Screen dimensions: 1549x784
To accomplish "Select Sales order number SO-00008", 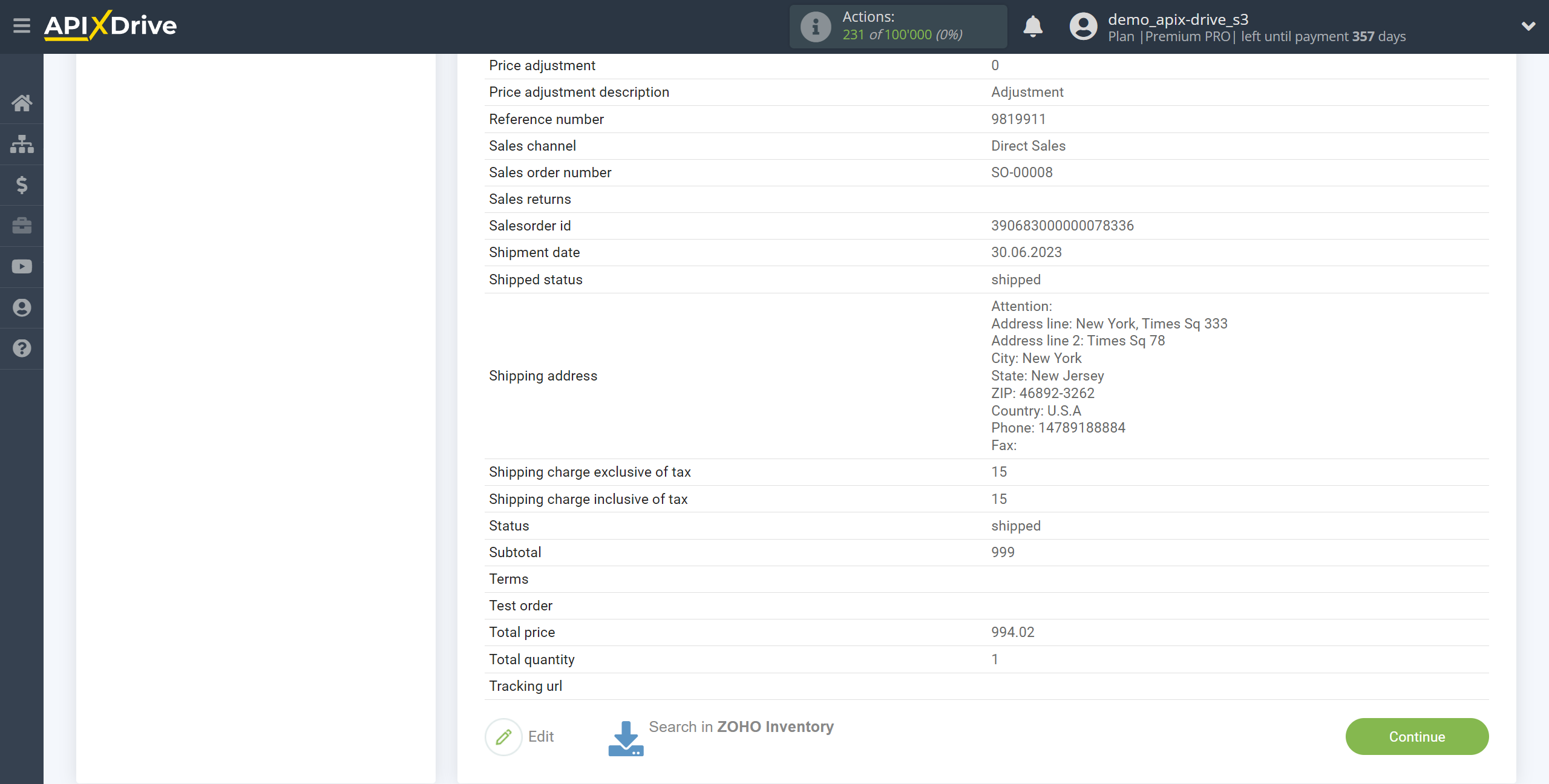I will tap(1021, 172).
